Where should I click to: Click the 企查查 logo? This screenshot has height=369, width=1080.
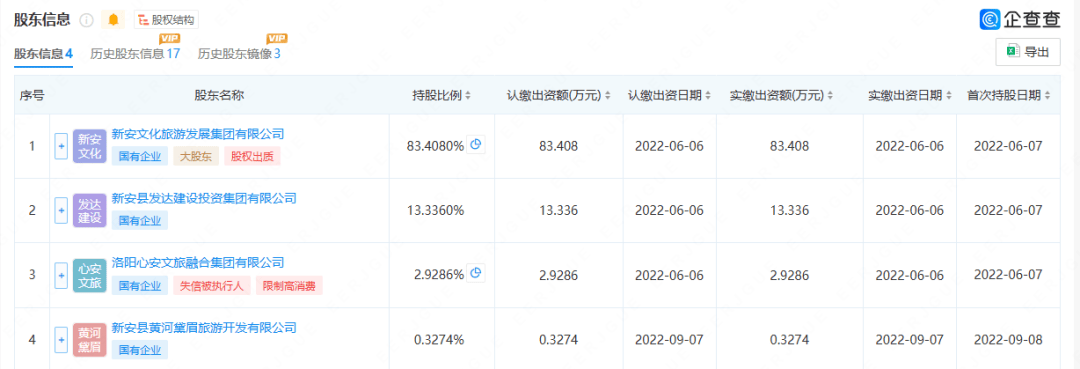point(1020,19)
